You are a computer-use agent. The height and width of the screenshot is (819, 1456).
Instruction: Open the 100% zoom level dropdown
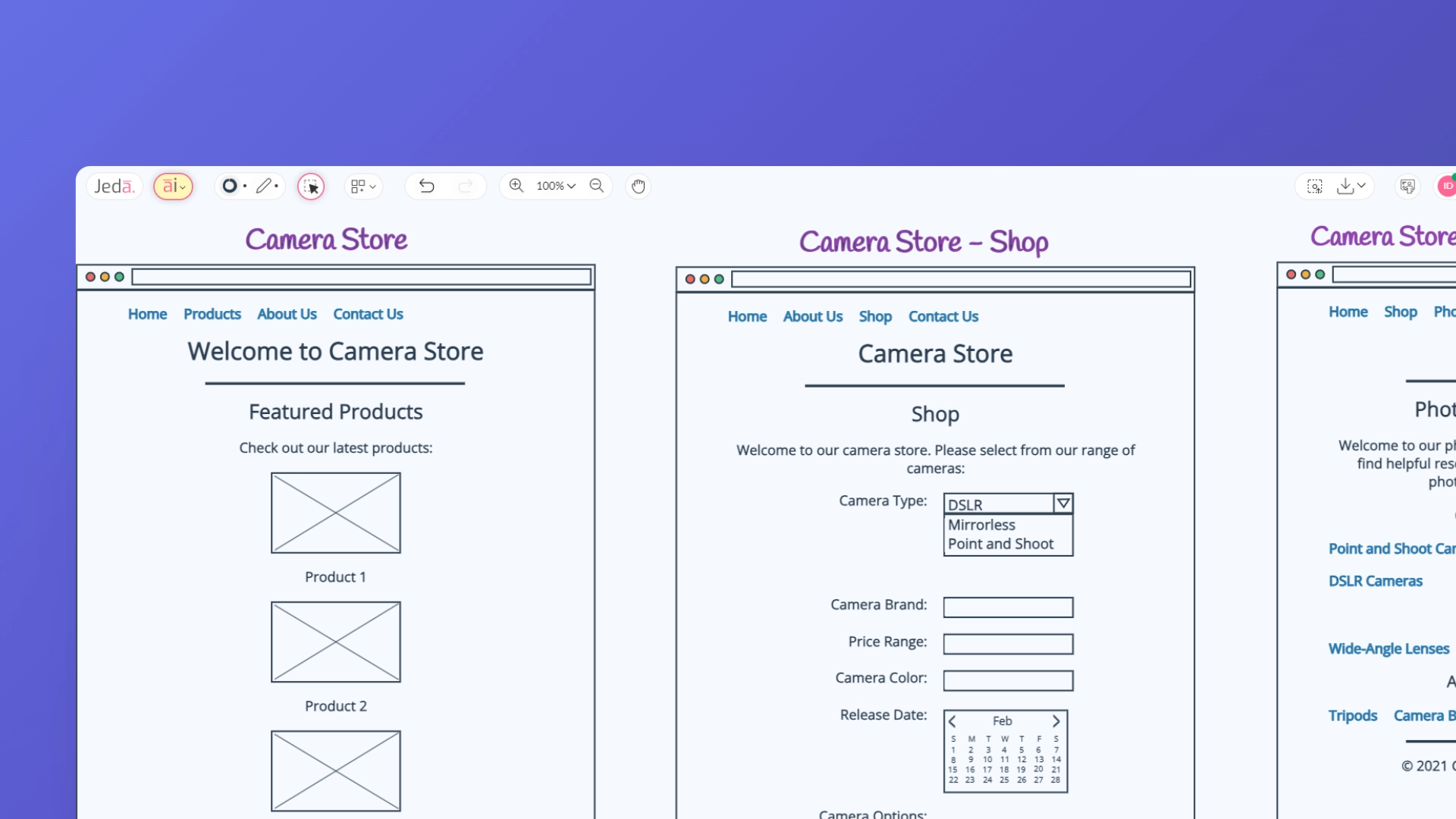point(556,186)
